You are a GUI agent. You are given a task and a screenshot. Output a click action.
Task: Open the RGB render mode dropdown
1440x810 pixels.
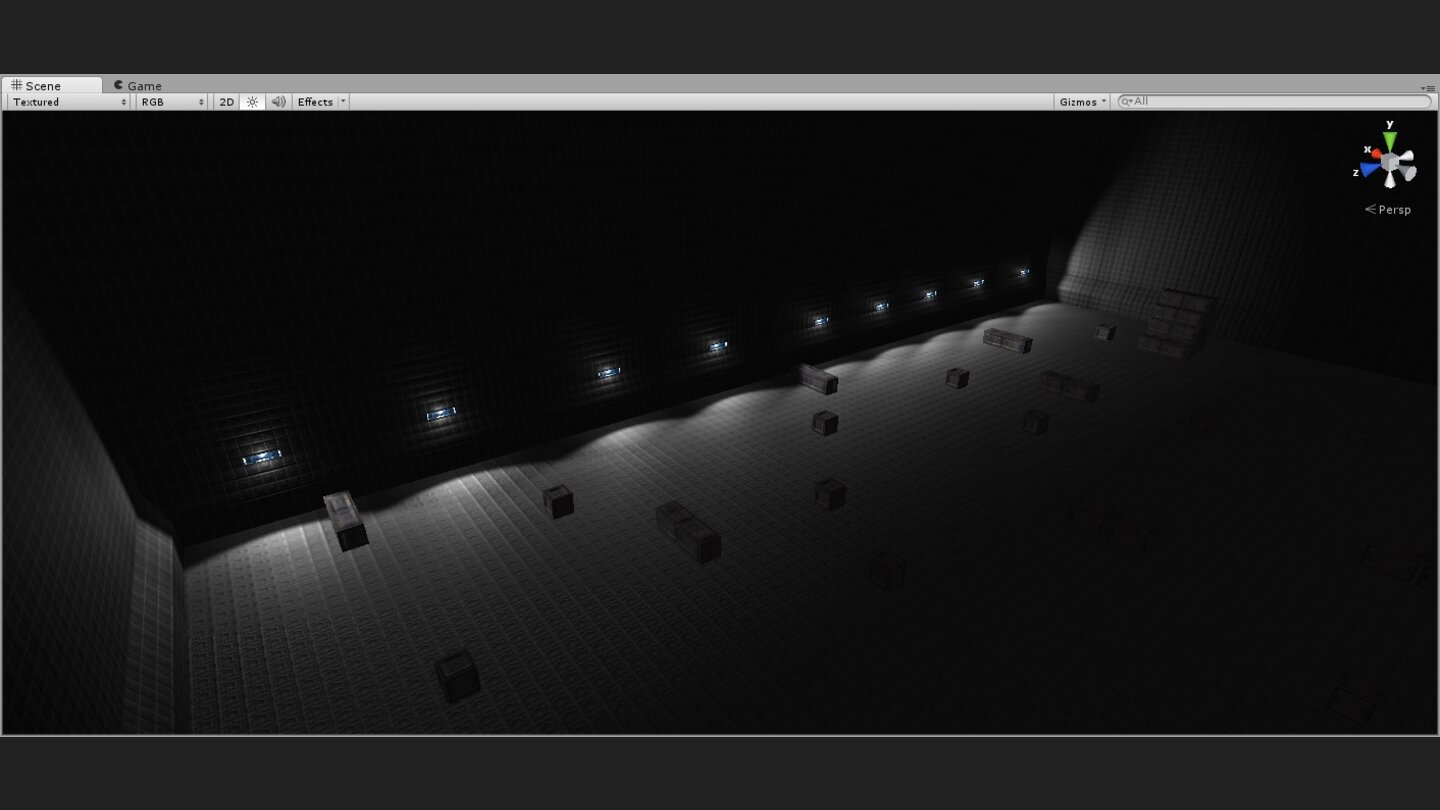(x=171, y=102)
